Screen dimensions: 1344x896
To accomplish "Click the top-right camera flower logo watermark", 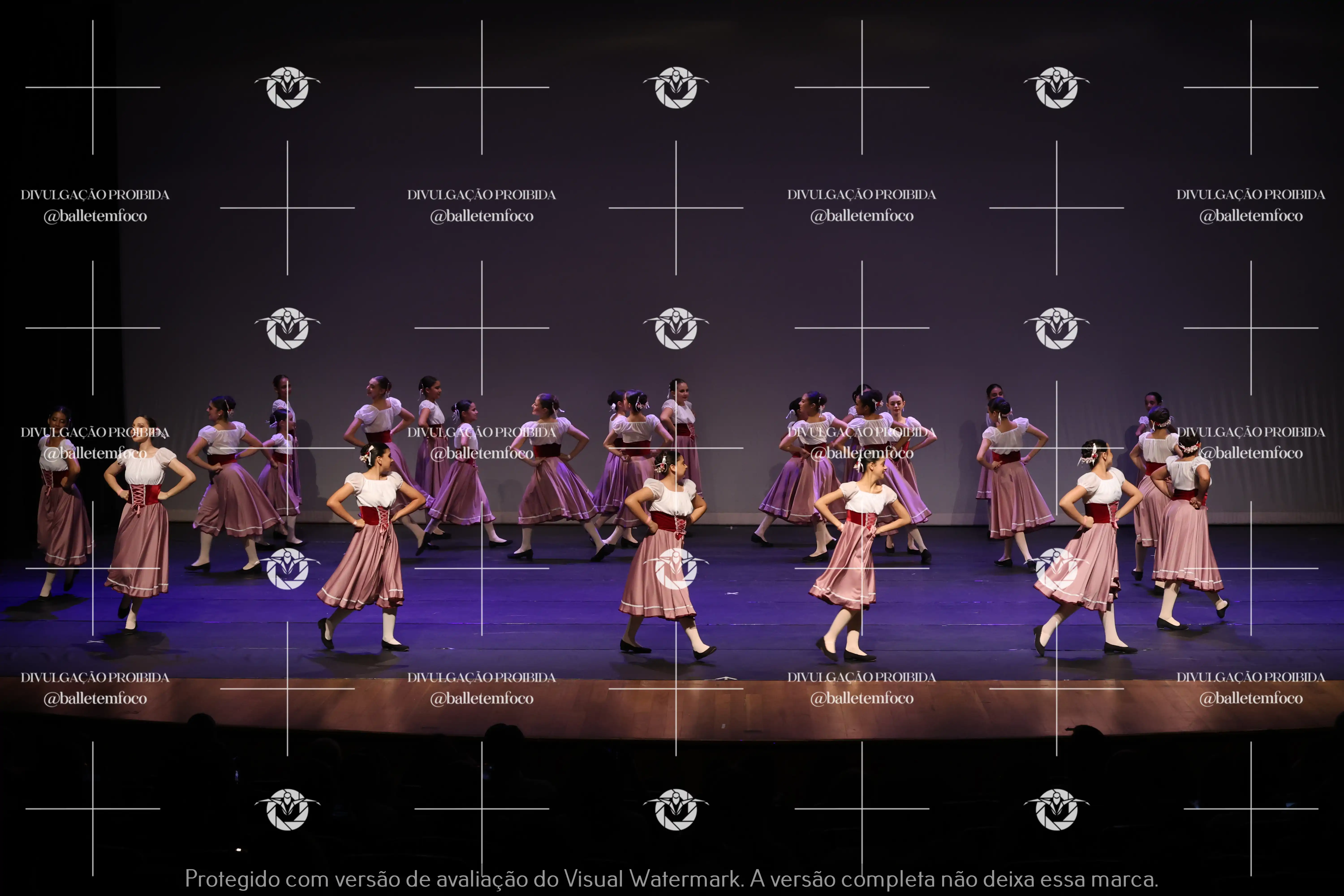I will click(1057, 87).
